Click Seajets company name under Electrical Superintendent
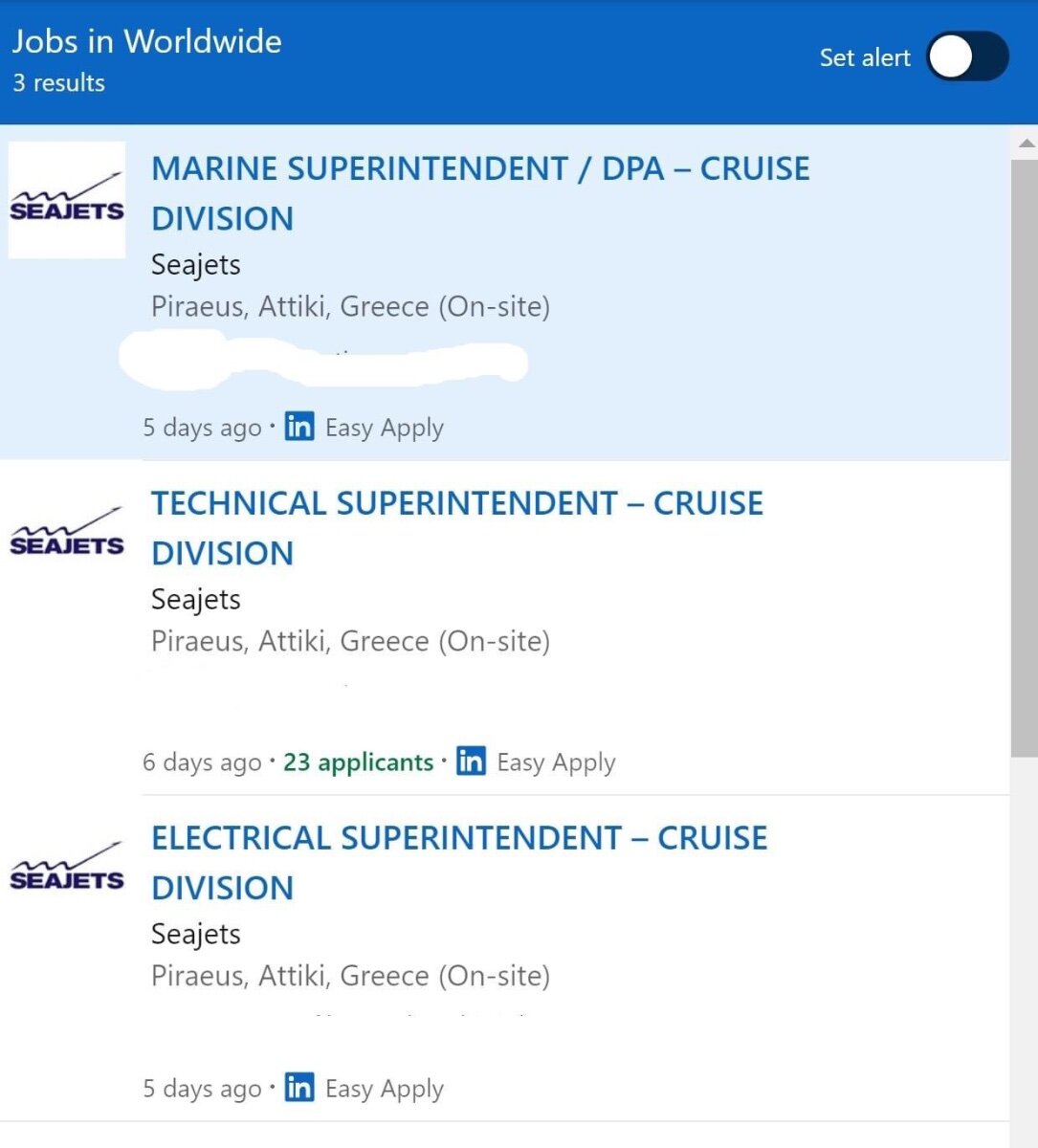The height and width of the screenshot is (1148, 1038). (x=196, y=935)
